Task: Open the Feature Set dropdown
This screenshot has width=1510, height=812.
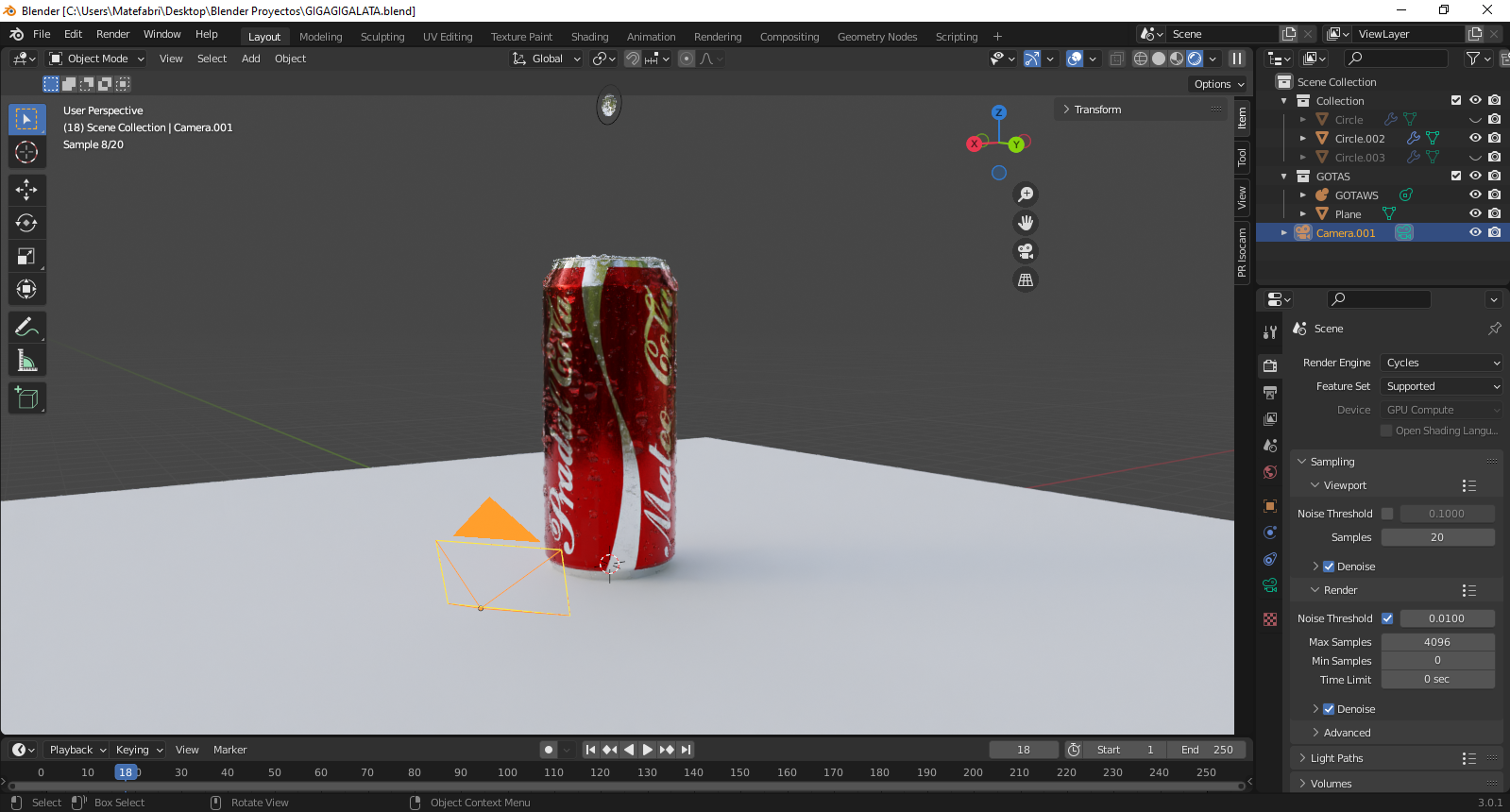Action: coord(1441,386)
